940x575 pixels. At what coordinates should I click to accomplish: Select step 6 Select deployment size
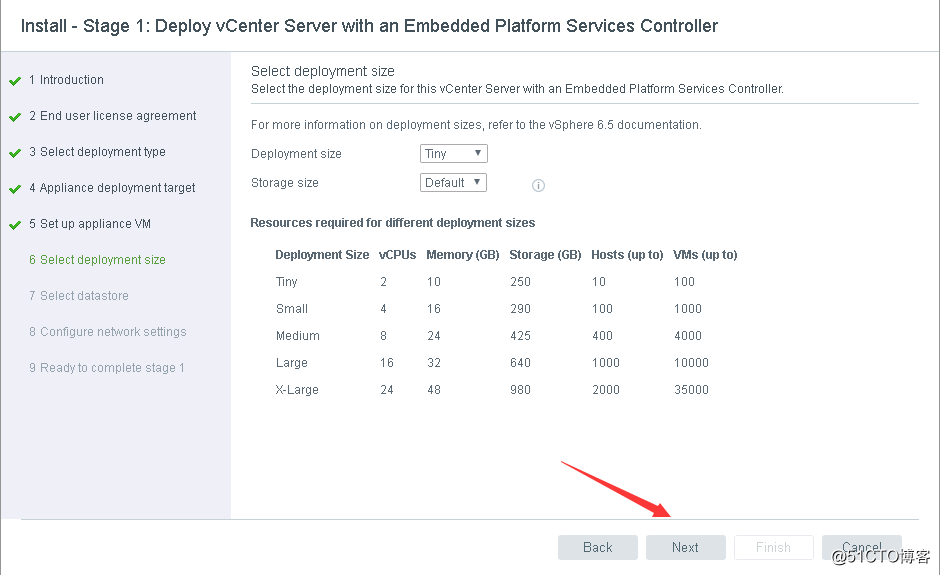[97, 260]
